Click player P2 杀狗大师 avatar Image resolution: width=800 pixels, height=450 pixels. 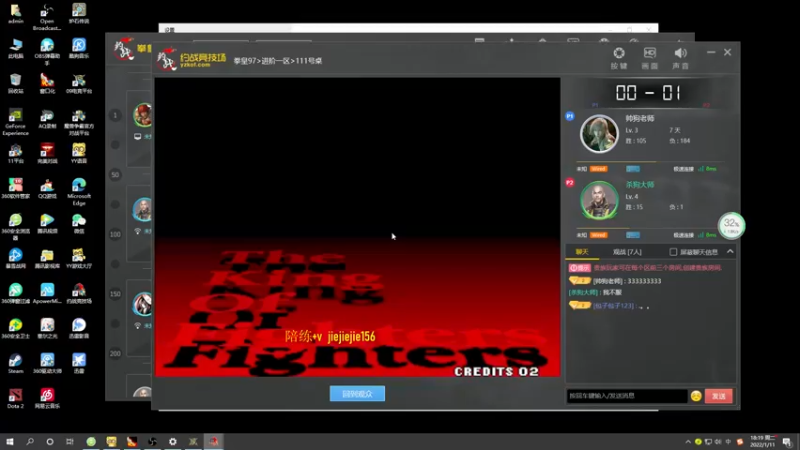click(x=599, y=200)
